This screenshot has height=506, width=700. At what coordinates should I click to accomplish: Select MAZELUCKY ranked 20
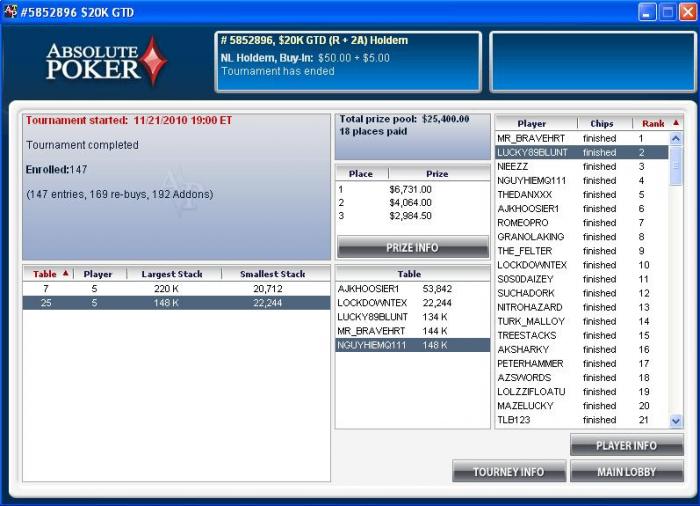582,406
